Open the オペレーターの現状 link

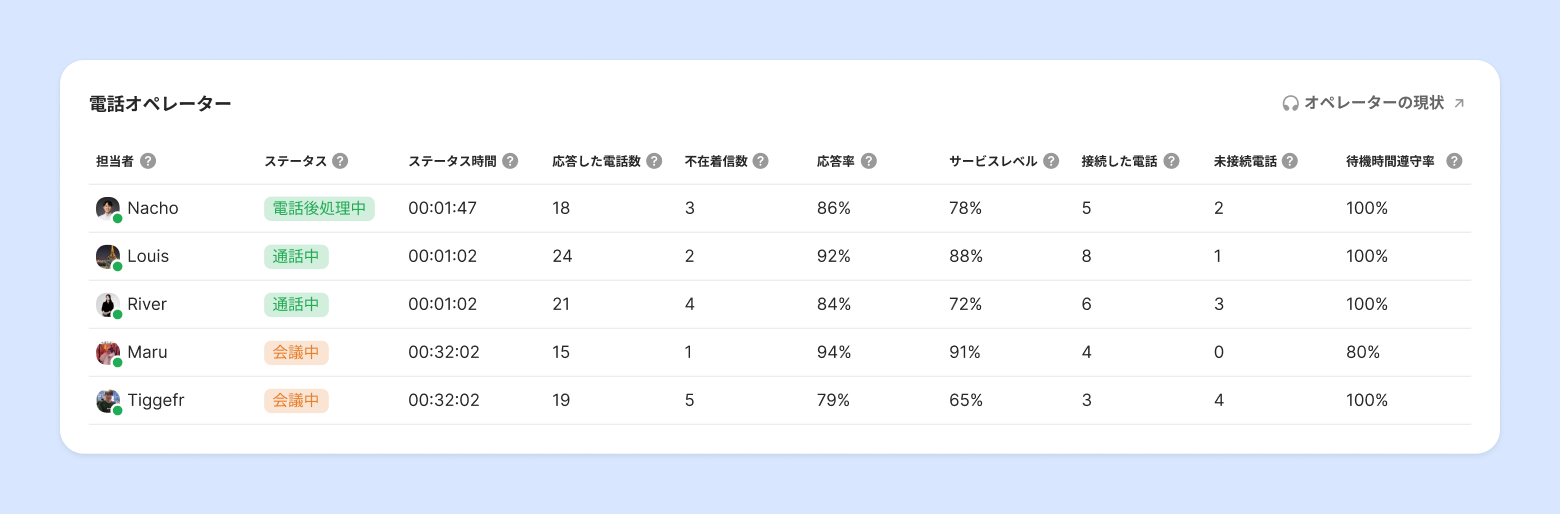click(x=1374, y=103)
